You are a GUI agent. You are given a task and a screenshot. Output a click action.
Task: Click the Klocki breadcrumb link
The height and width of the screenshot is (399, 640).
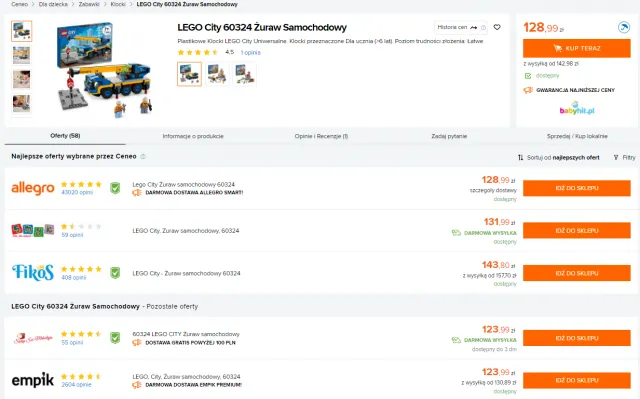coord(118,4)
